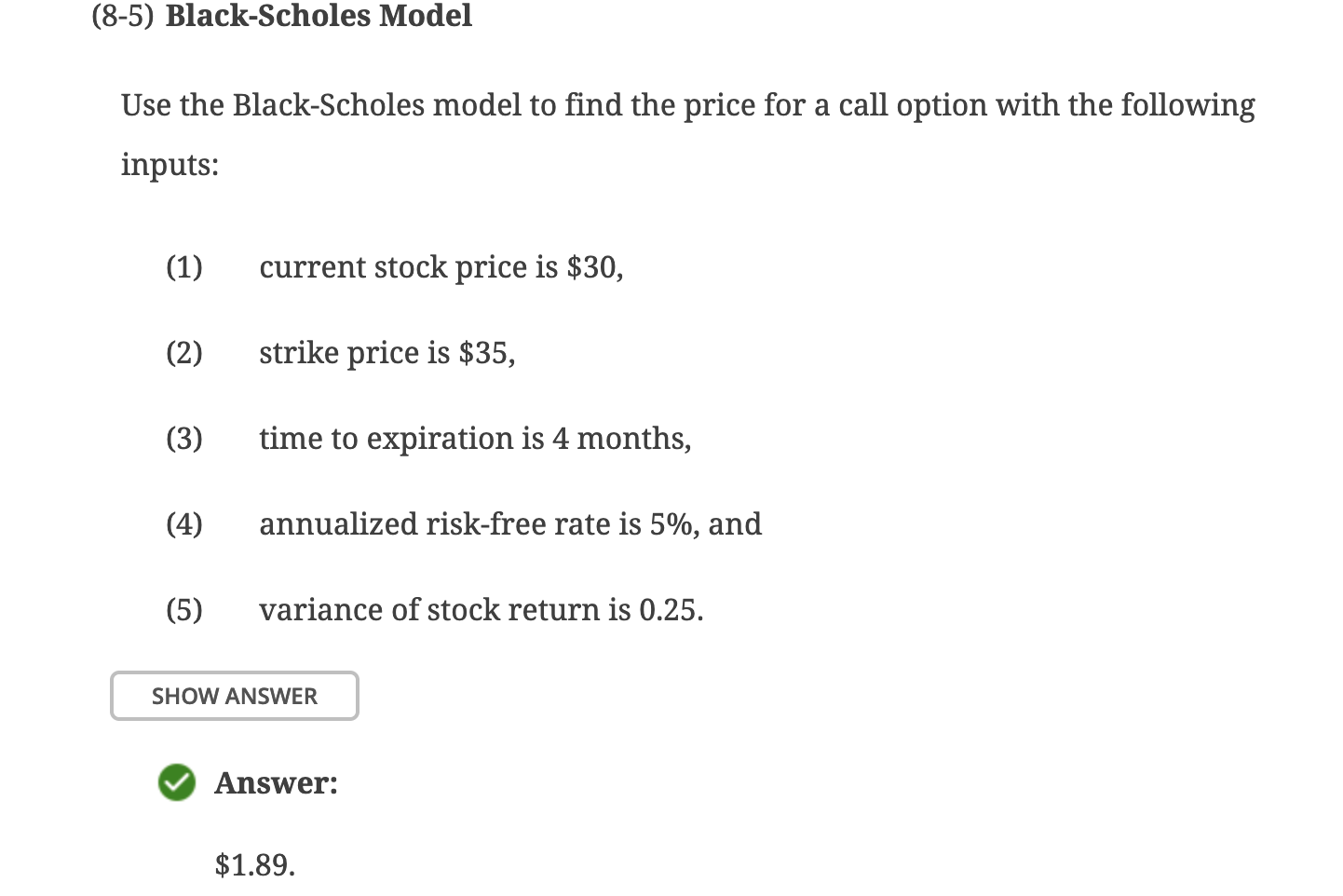
Task: Select the annualized risk-free rate line
Action: click(x=510, y=523)
